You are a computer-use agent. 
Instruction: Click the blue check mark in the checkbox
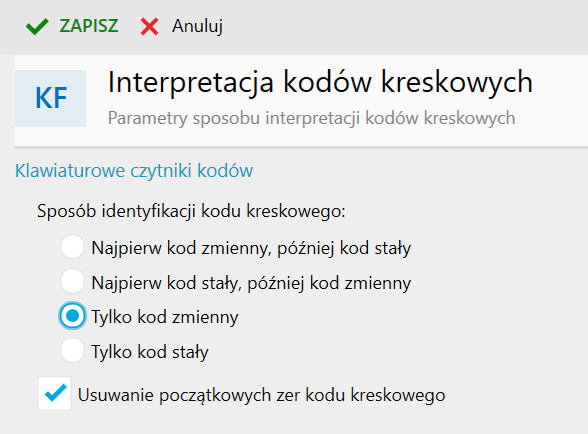(56, 393)
